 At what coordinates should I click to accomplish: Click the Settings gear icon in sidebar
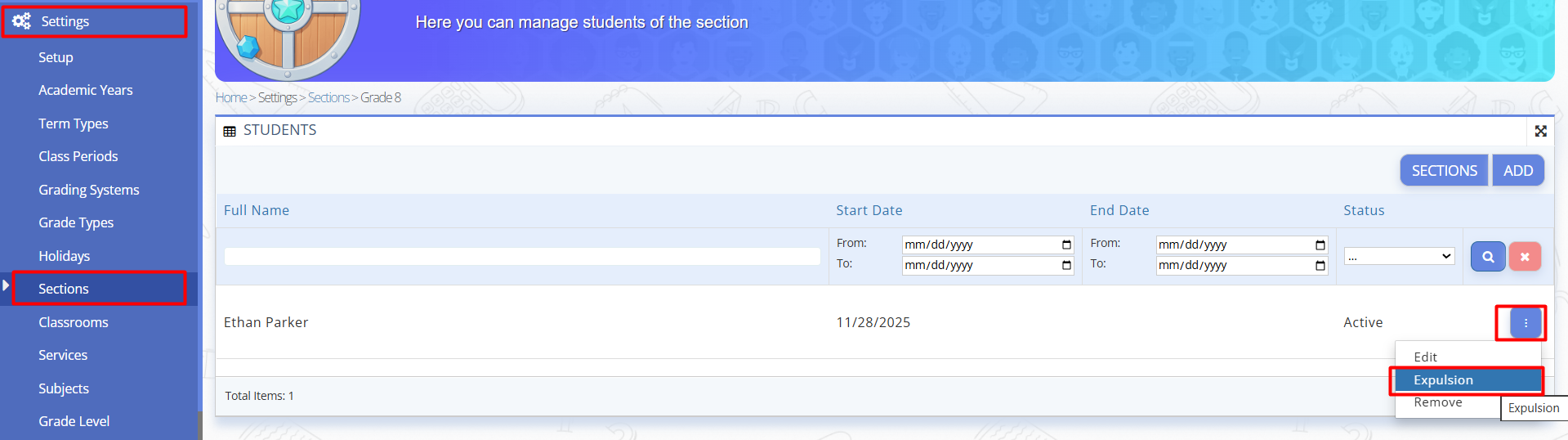(x=21, y=21)
